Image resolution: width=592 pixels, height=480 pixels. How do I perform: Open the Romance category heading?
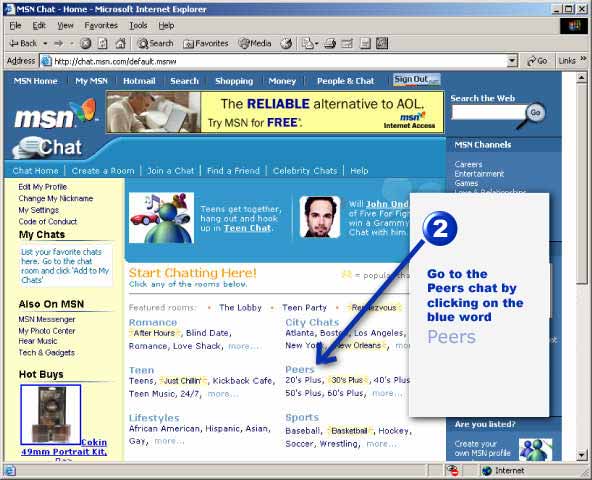(153, 322)
